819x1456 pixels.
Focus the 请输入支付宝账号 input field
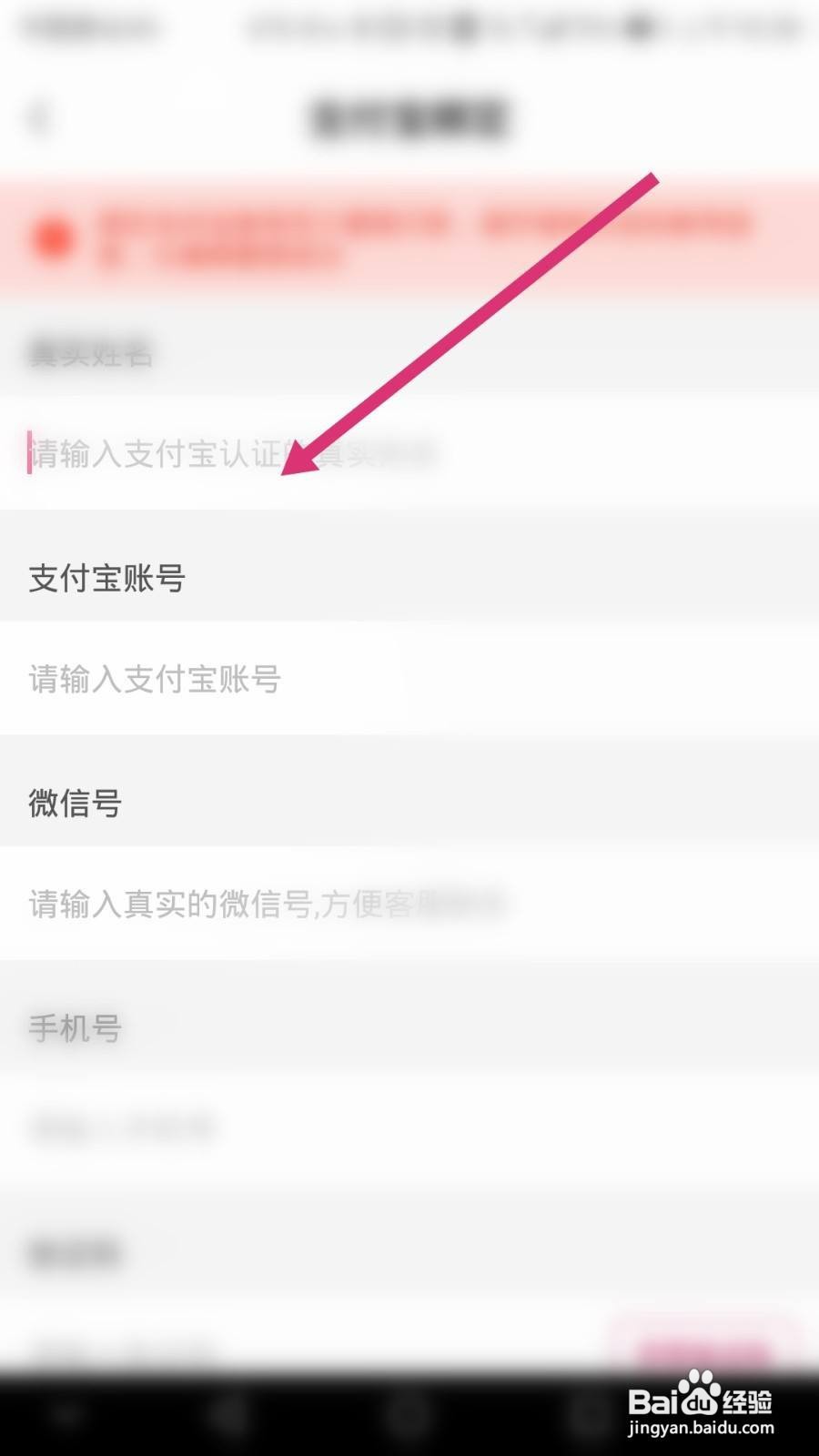tap(409, 678)
